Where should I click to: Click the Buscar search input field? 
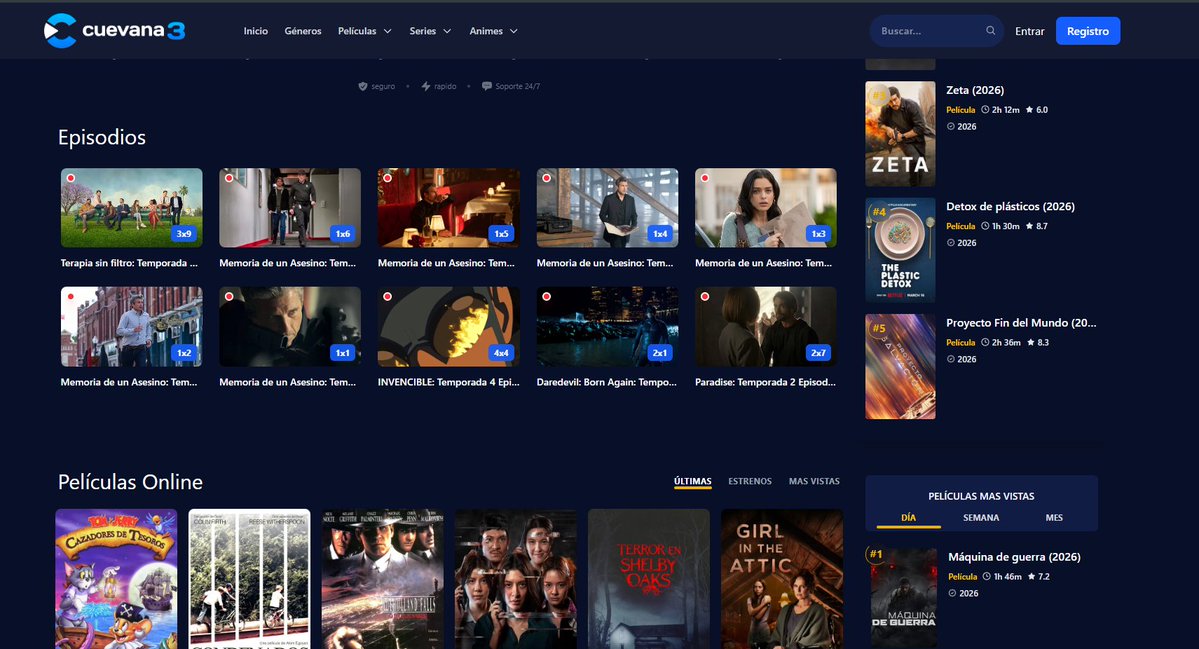tap(929, 31)
